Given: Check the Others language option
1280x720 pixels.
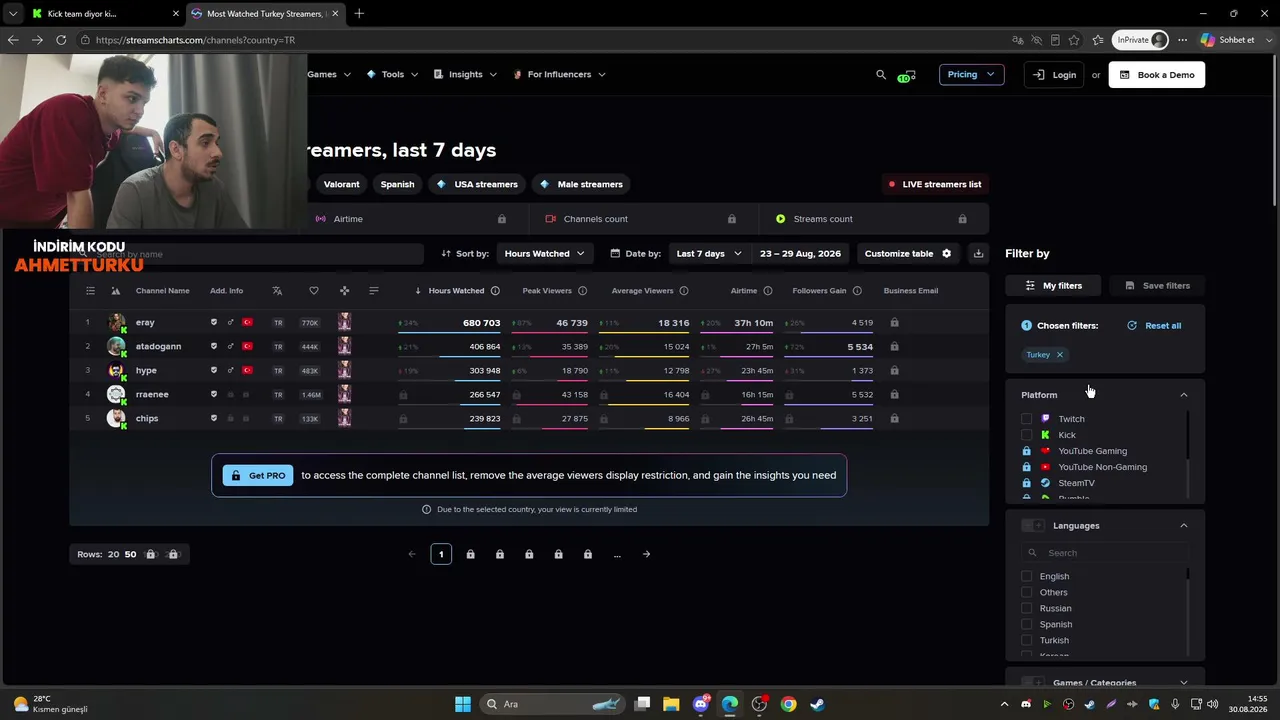Looking at the screenshot, I should pos(1026,592).
